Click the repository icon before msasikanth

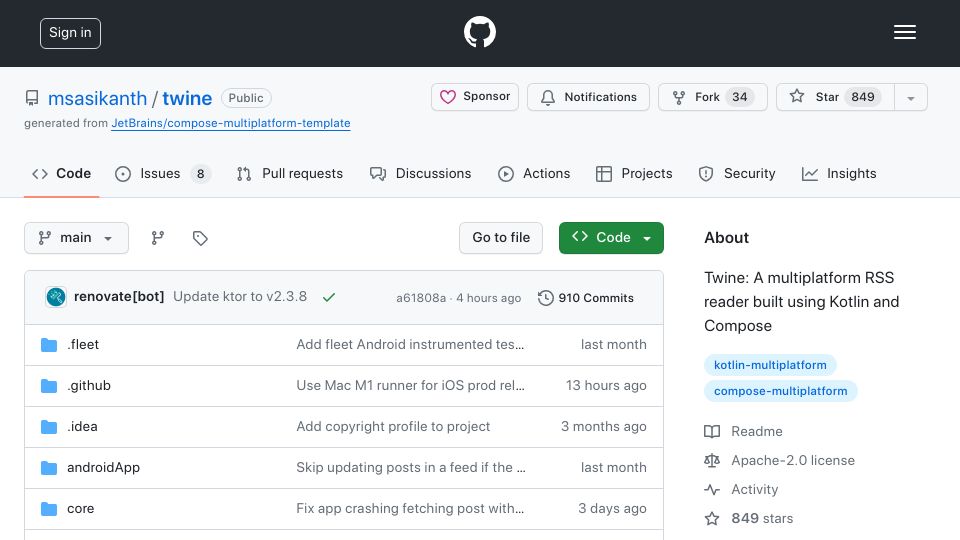tap(32, 98)
